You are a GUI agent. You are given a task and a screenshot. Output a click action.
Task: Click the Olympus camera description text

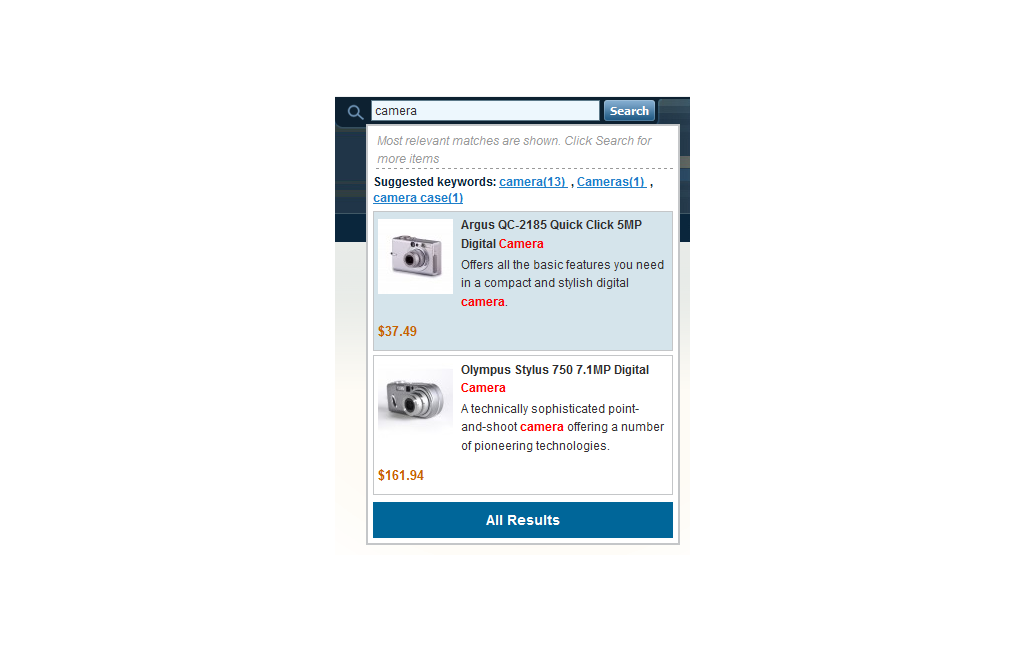click(562, 427)
